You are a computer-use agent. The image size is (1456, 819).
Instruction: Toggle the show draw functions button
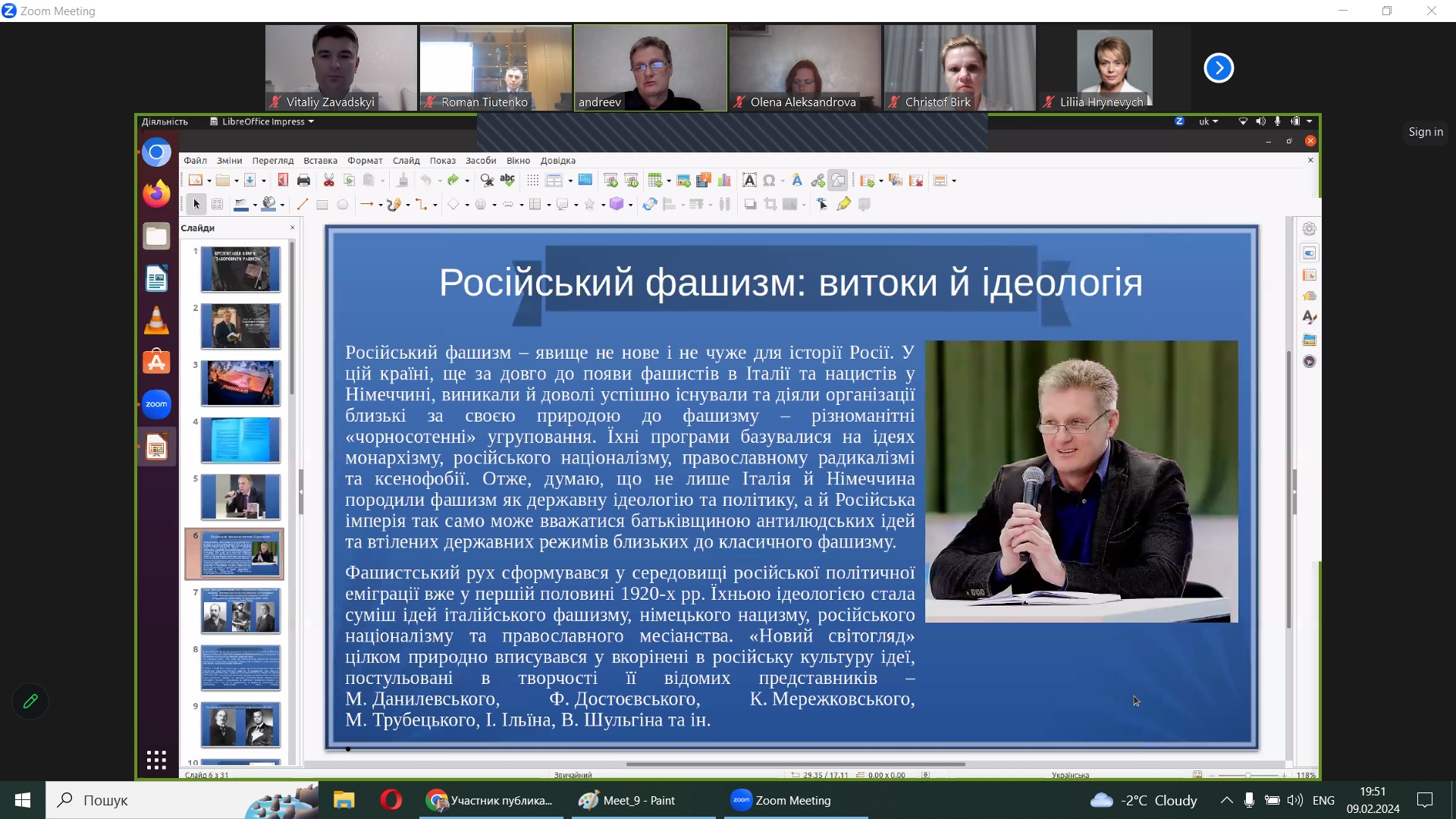point(838,180)
